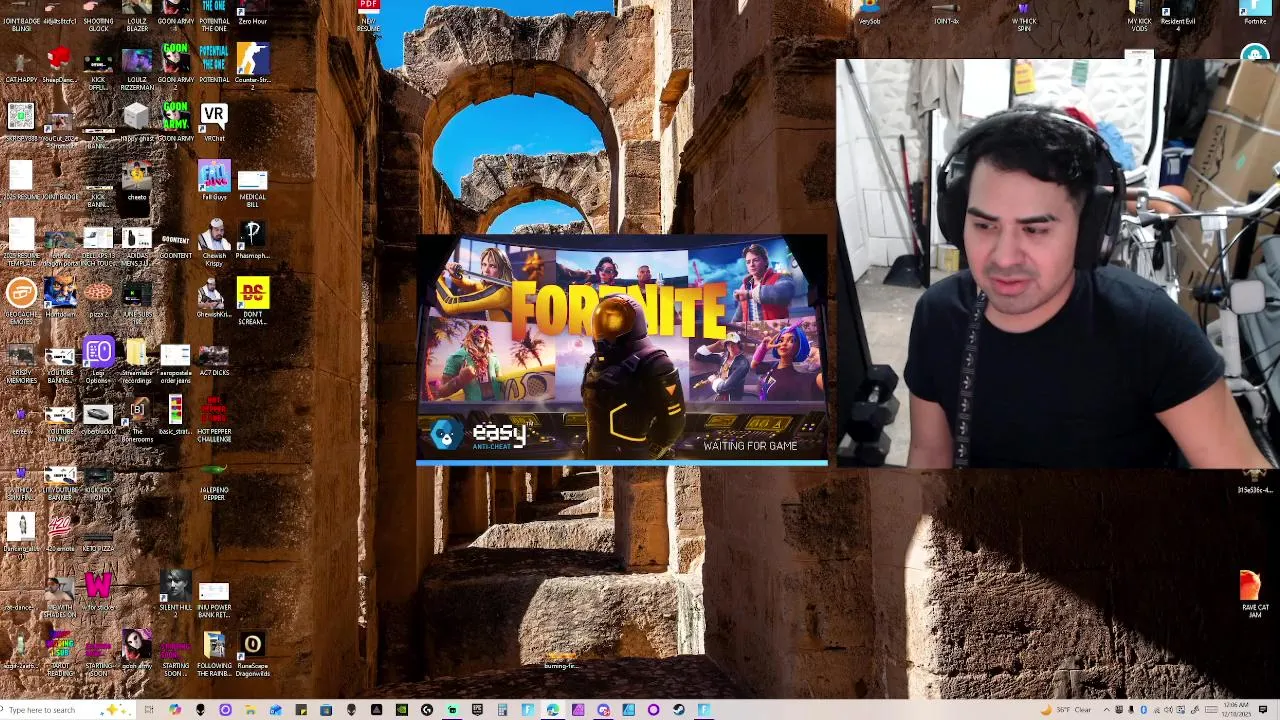
Task: Select the DON'T SCREAM desktop icon
Action: pos(252,301)
